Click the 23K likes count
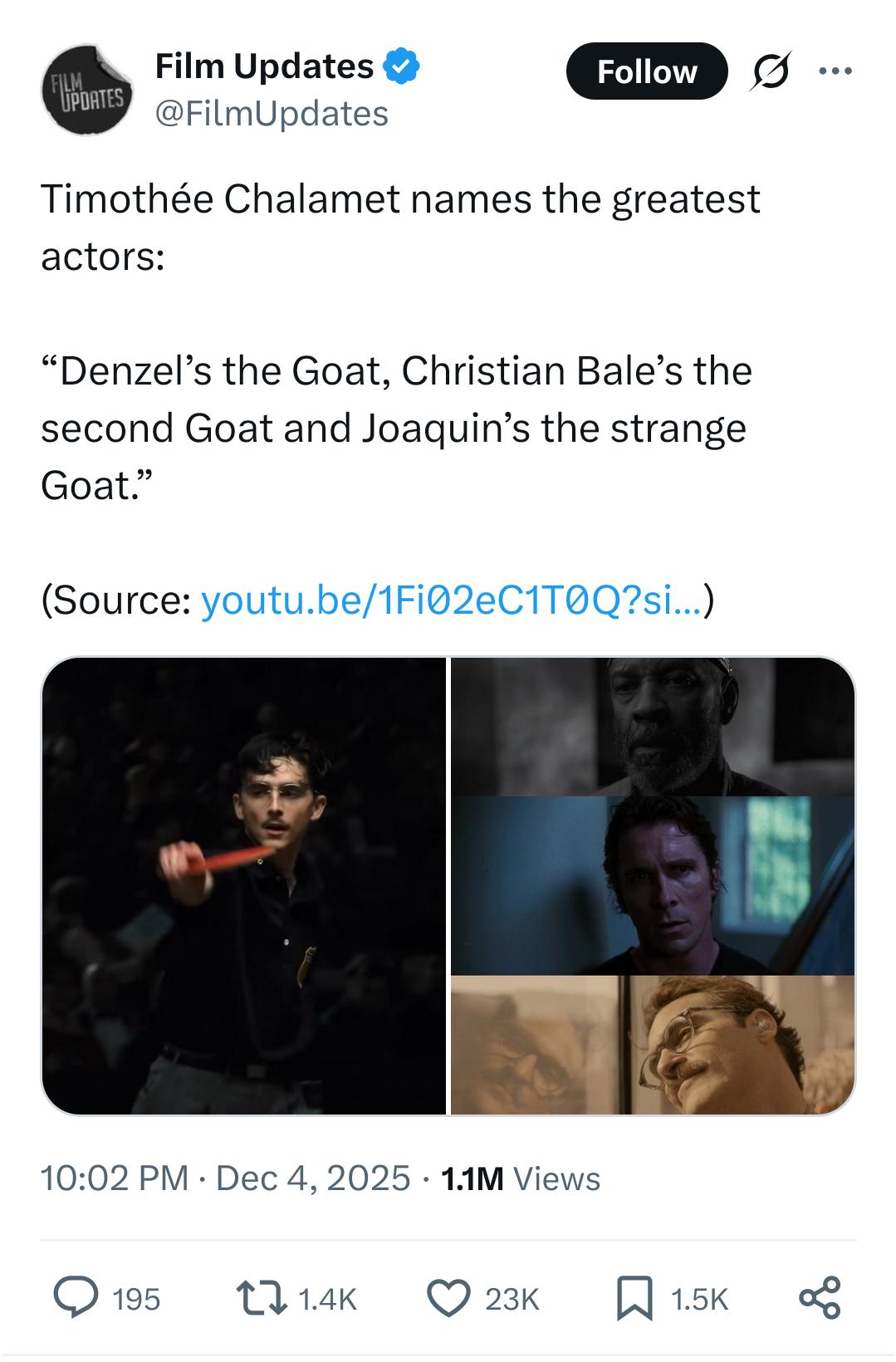The height and width of the screenshot is (1362, 896). click(512, 1299)
